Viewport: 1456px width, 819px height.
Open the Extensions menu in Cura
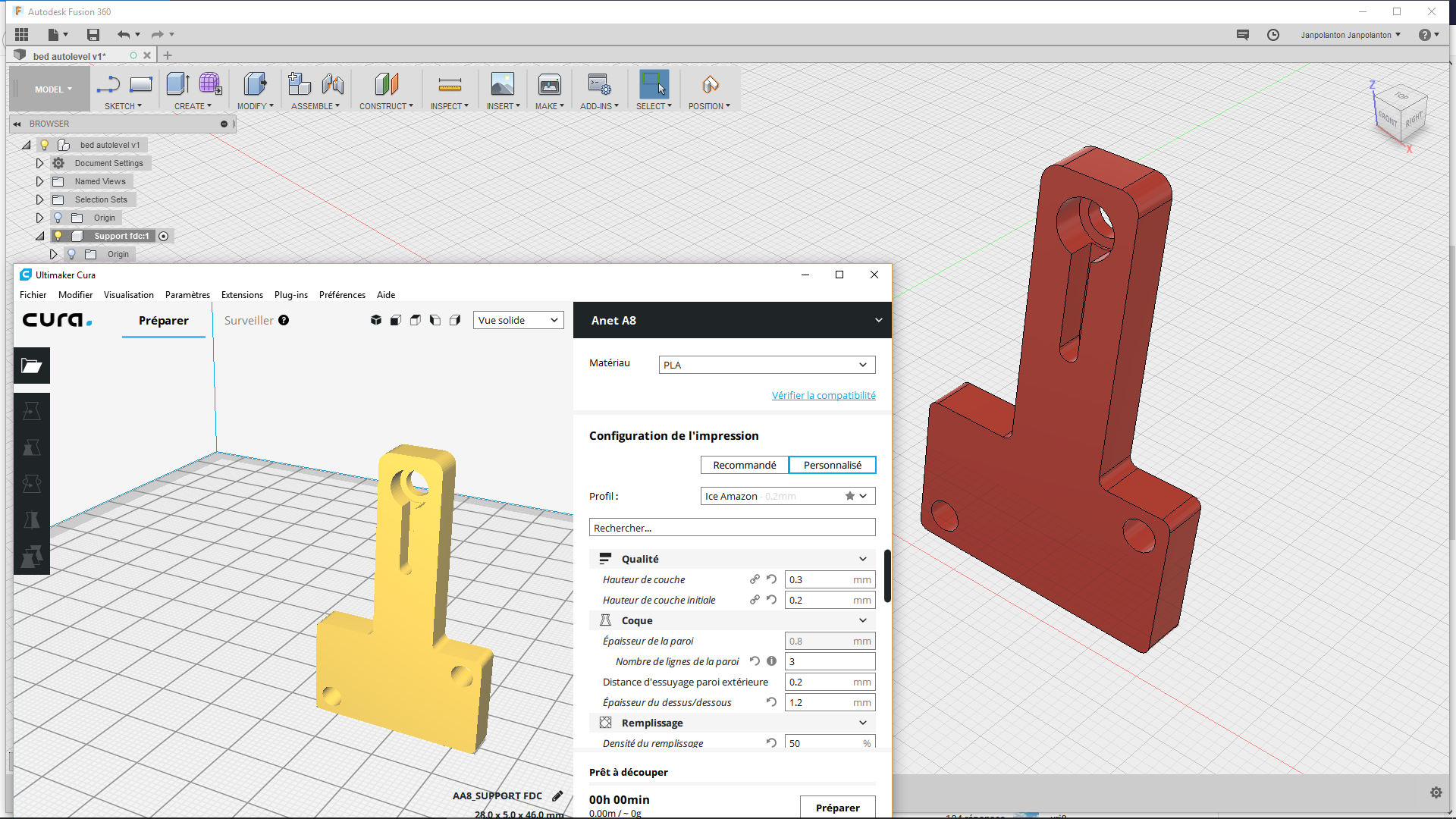click(x=242, y=295)
